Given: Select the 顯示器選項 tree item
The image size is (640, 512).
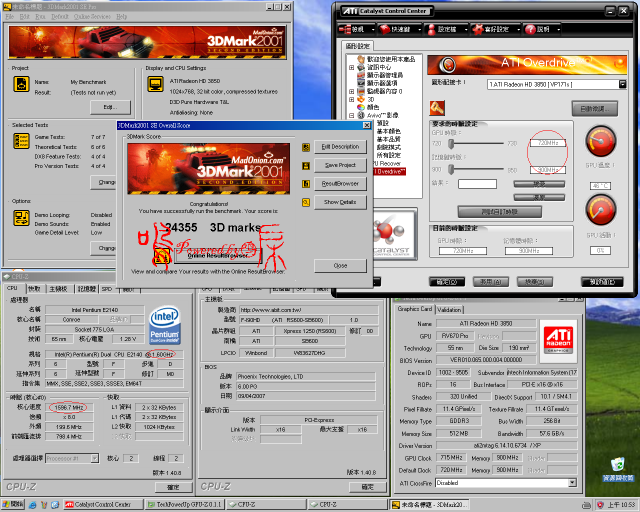Looking at the screenshot, I should [x=382, y=83].
